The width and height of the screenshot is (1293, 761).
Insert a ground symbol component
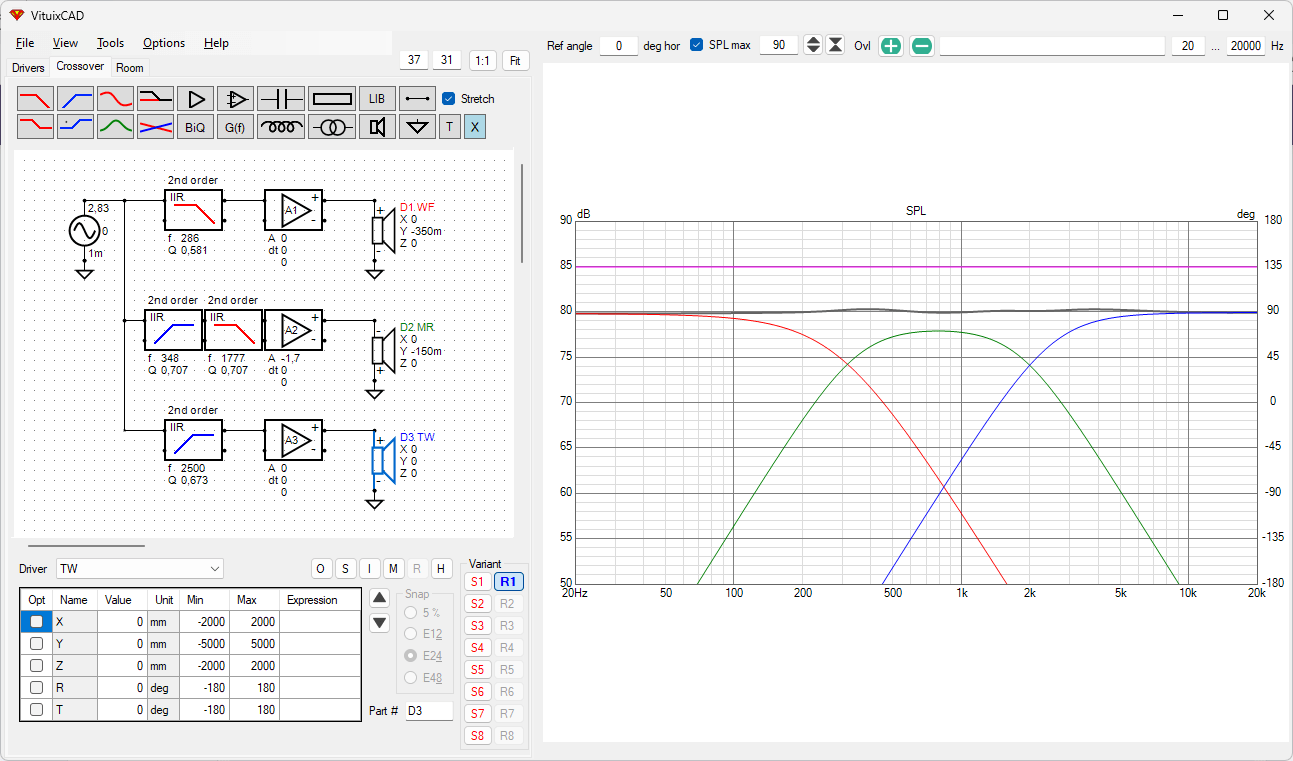pos(417,127)
